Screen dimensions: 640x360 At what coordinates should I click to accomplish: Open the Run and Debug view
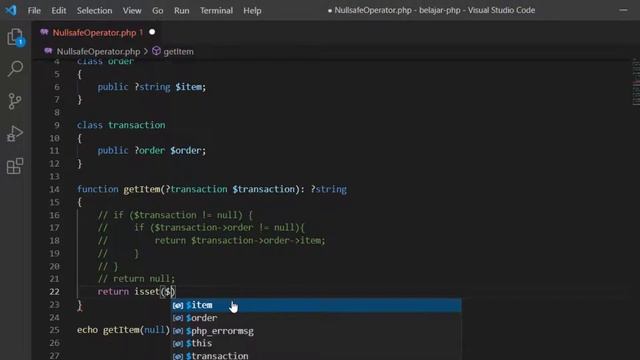(x=15, y=133)
